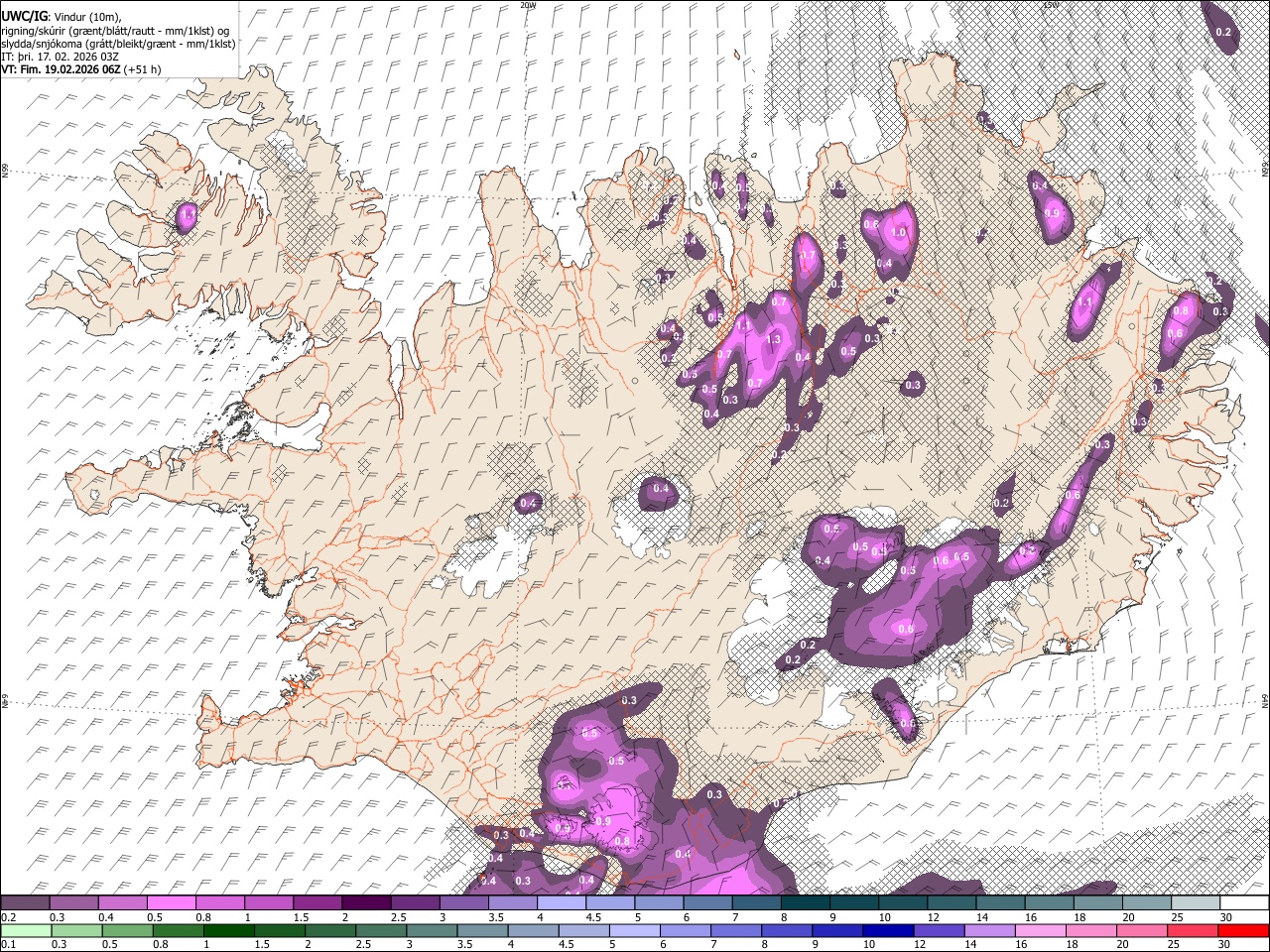Click the 'UWC/IG' title text

pyautogui.click(x=23, y=15)
